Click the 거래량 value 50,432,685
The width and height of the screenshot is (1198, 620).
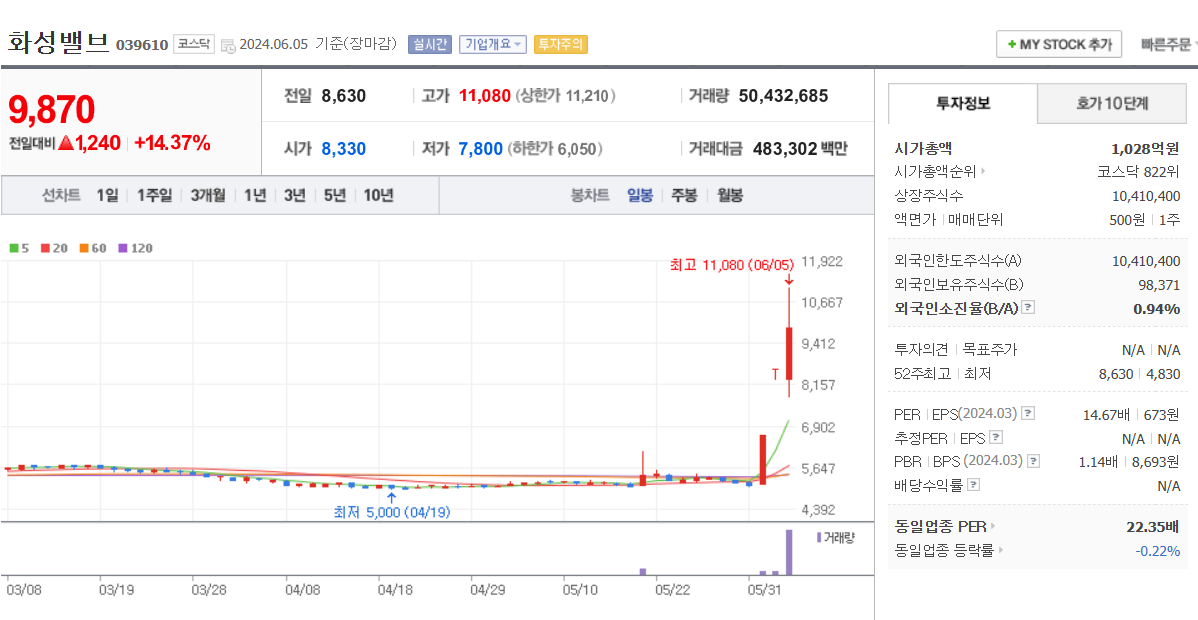(x=784, y=96)
